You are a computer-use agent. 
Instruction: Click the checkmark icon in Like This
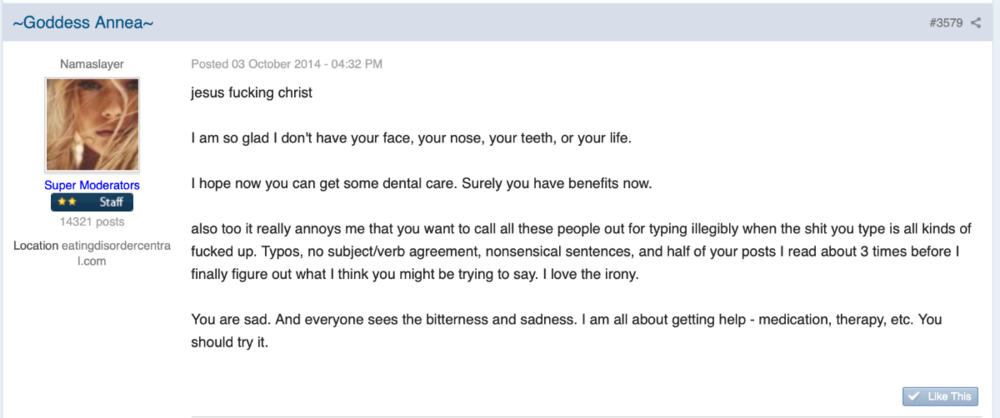(x=913, y=396)
